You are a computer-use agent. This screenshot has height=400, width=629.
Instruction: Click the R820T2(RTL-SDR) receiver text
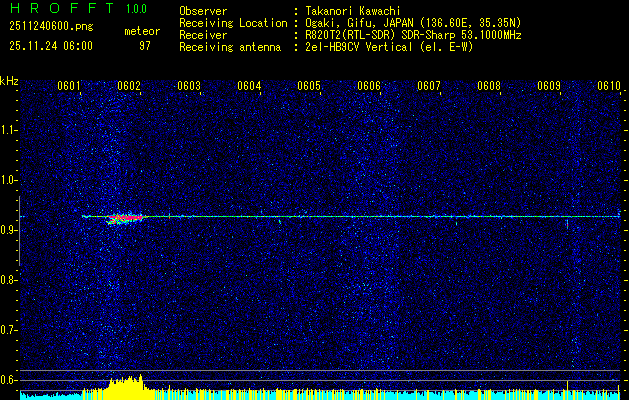(414, 35)
